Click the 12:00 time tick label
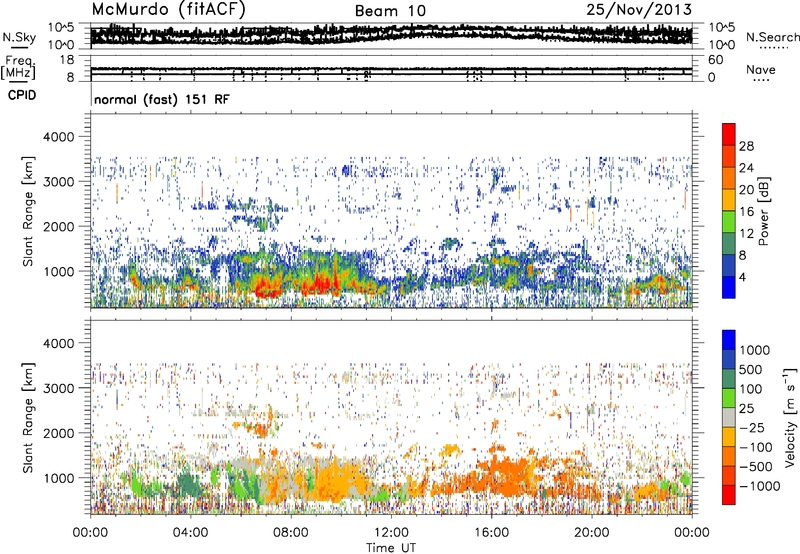Image resolution: width=800 pixels, height=554 pixels. (391, 533)
